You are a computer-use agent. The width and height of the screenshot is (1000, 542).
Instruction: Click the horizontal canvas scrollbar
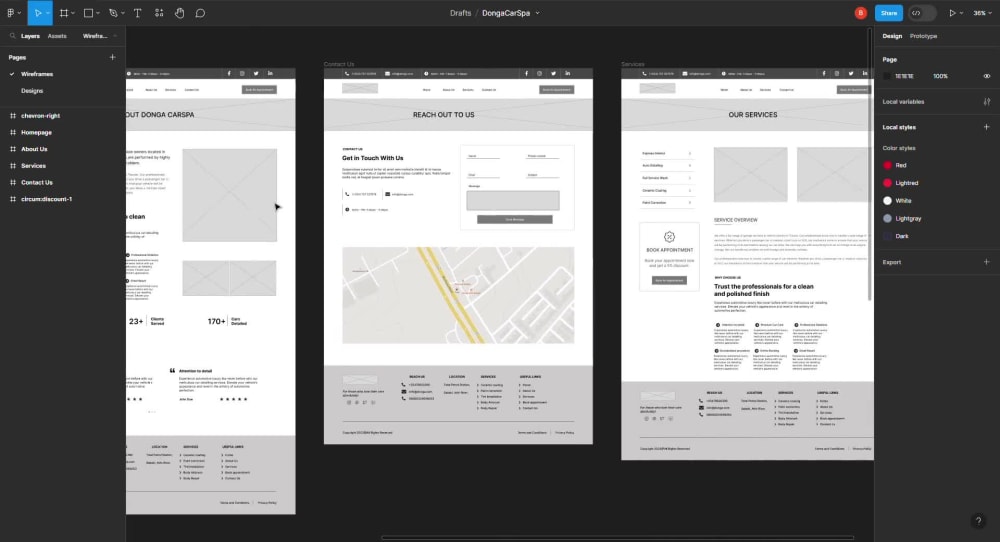pyautogui.click(x=617, y=538)
